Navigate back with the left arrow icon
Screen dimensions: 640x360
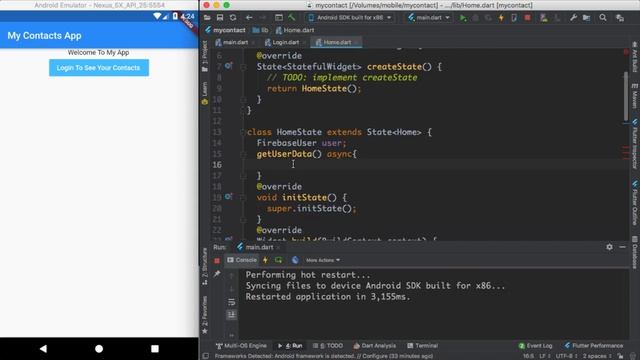click(249, 18)
